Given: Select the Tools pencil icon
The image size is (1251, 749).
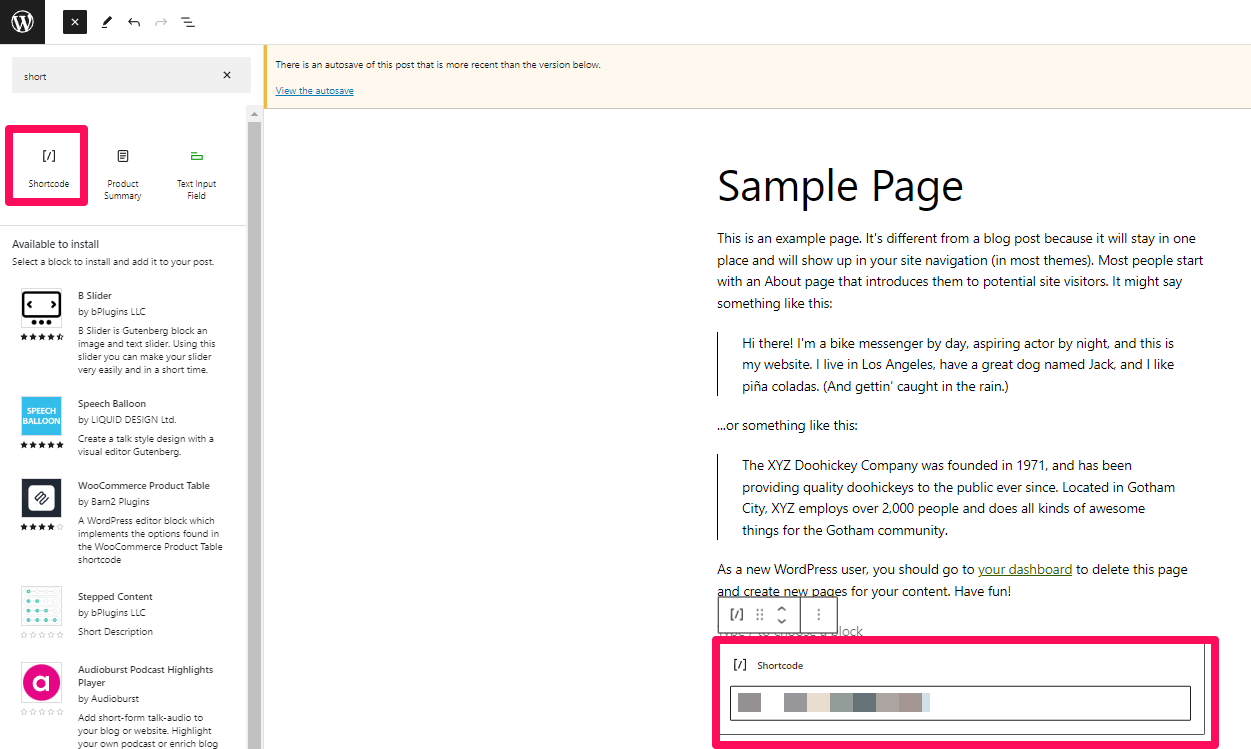Looking at the screenshot, I should [x=107, y=22].
